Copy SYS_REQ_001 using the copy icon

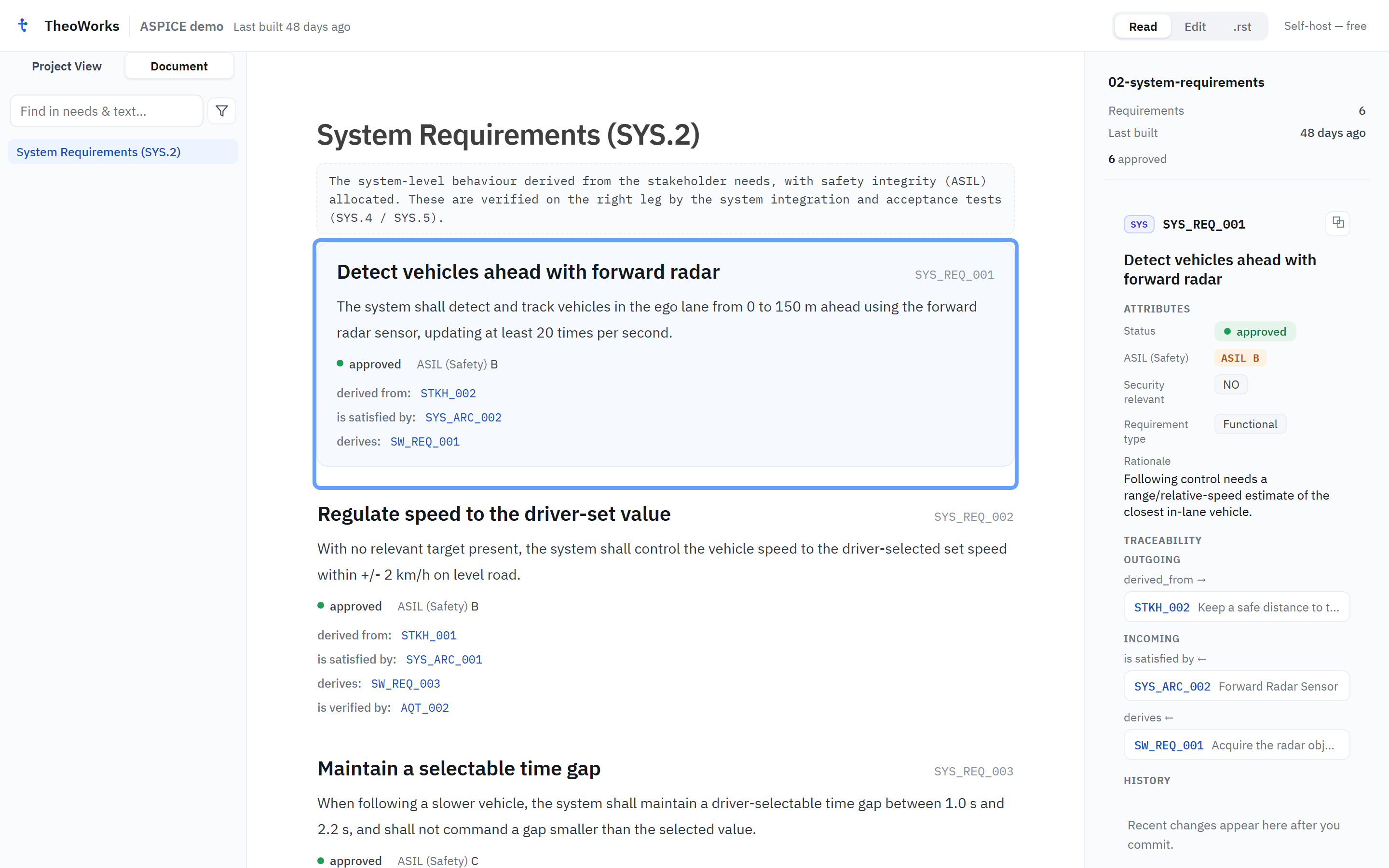1338,223
